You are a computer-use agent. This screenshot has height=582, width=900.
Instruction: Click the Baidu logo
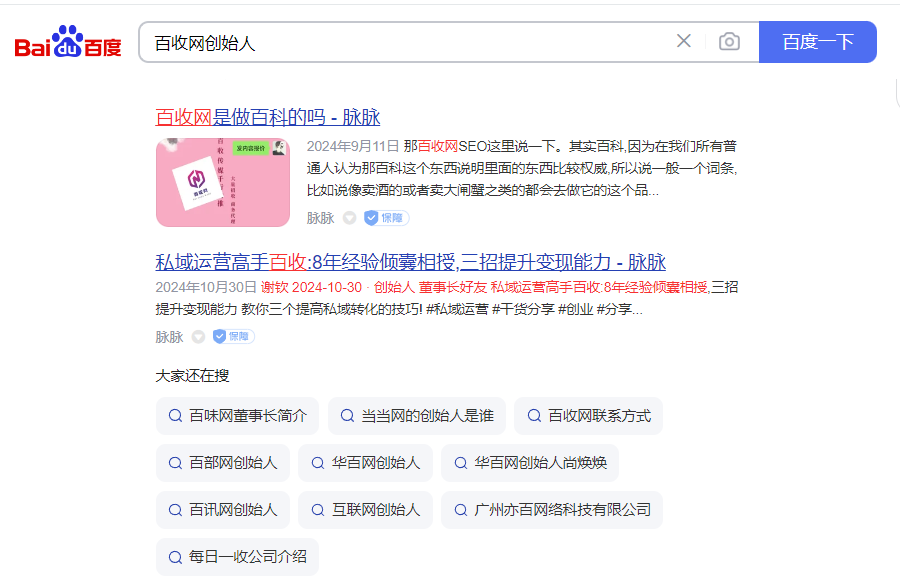point(68,42)
